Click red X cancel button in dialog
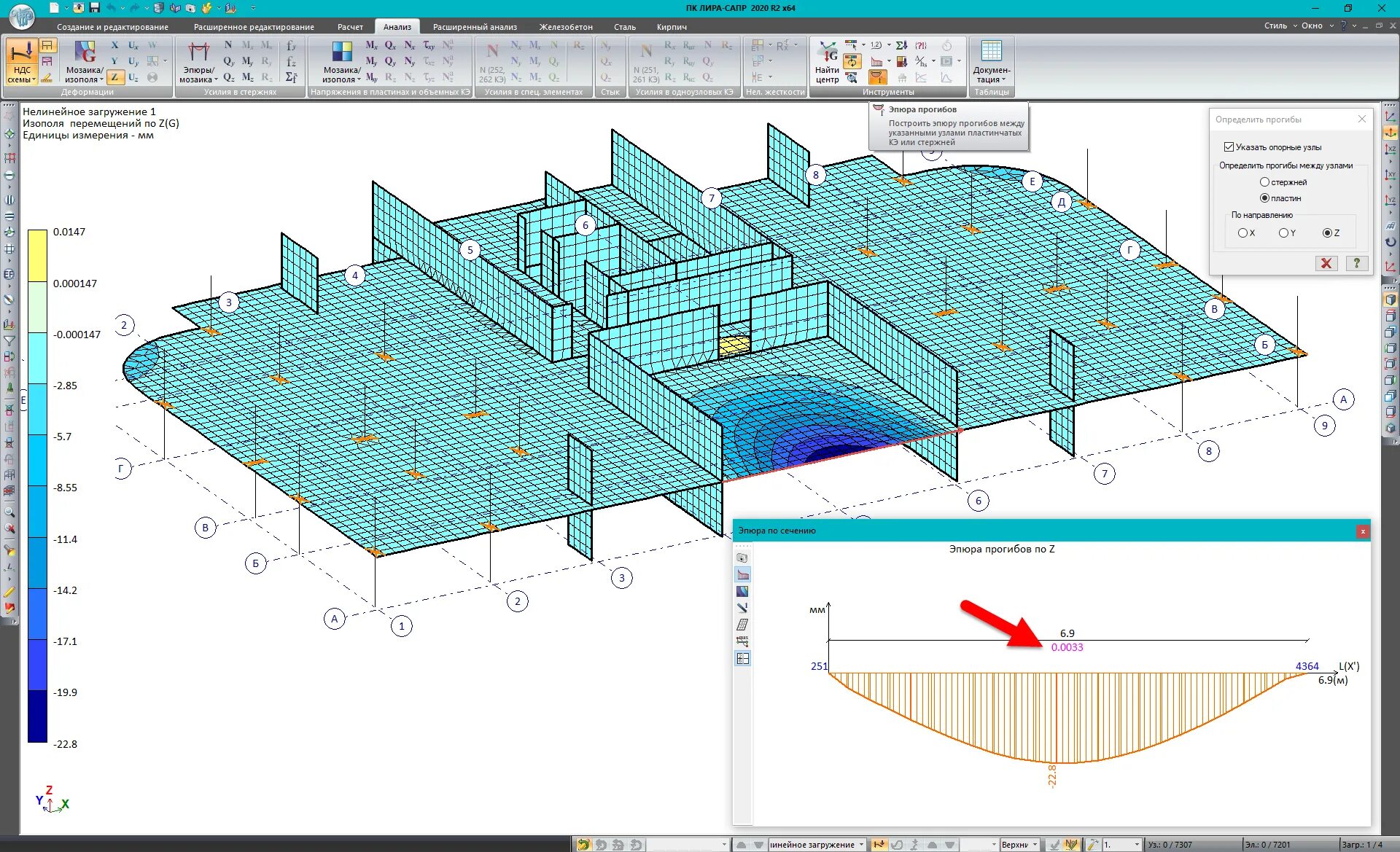 tap(1326, 263)
